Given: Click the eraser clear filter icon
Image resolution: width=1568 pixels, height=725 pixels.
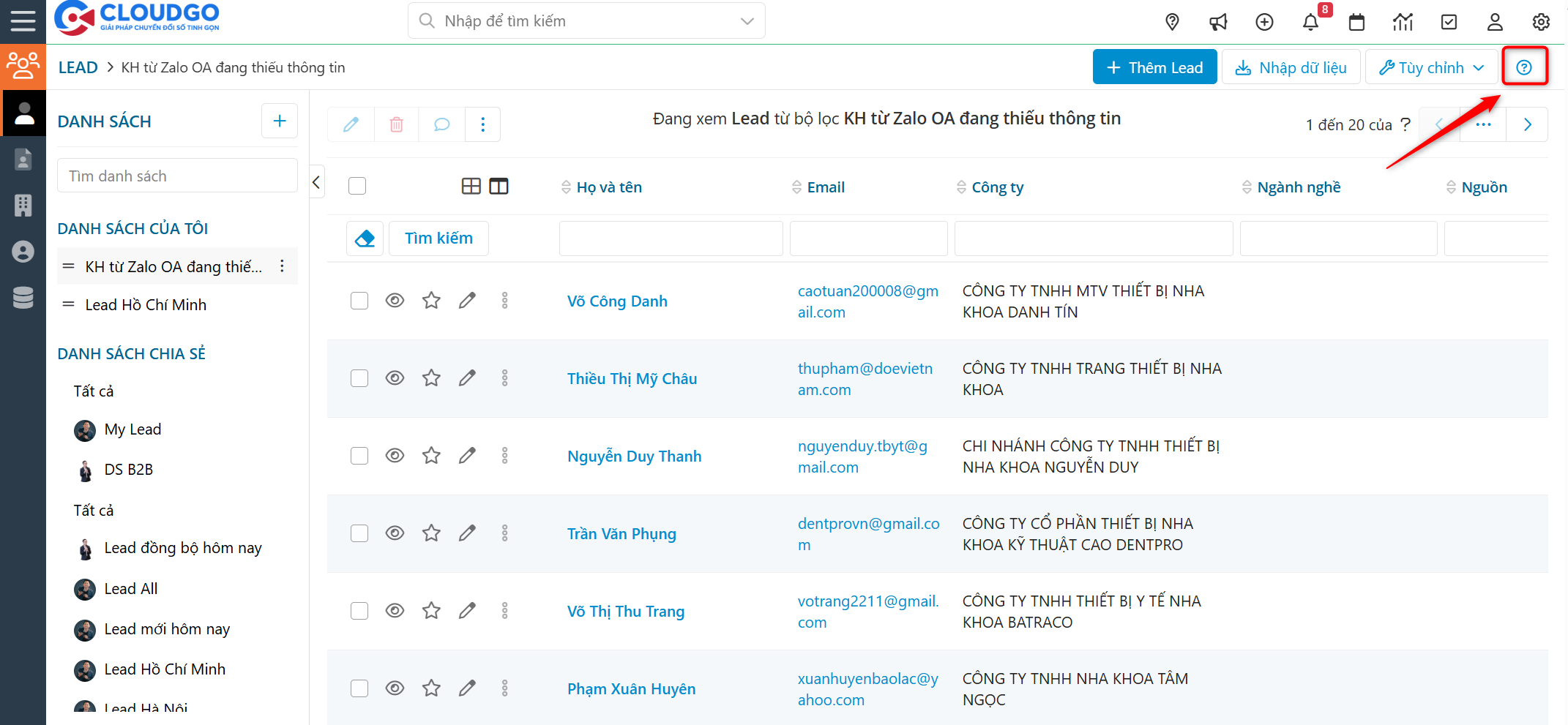Looking at the screenshot, I should click(365, 238).
